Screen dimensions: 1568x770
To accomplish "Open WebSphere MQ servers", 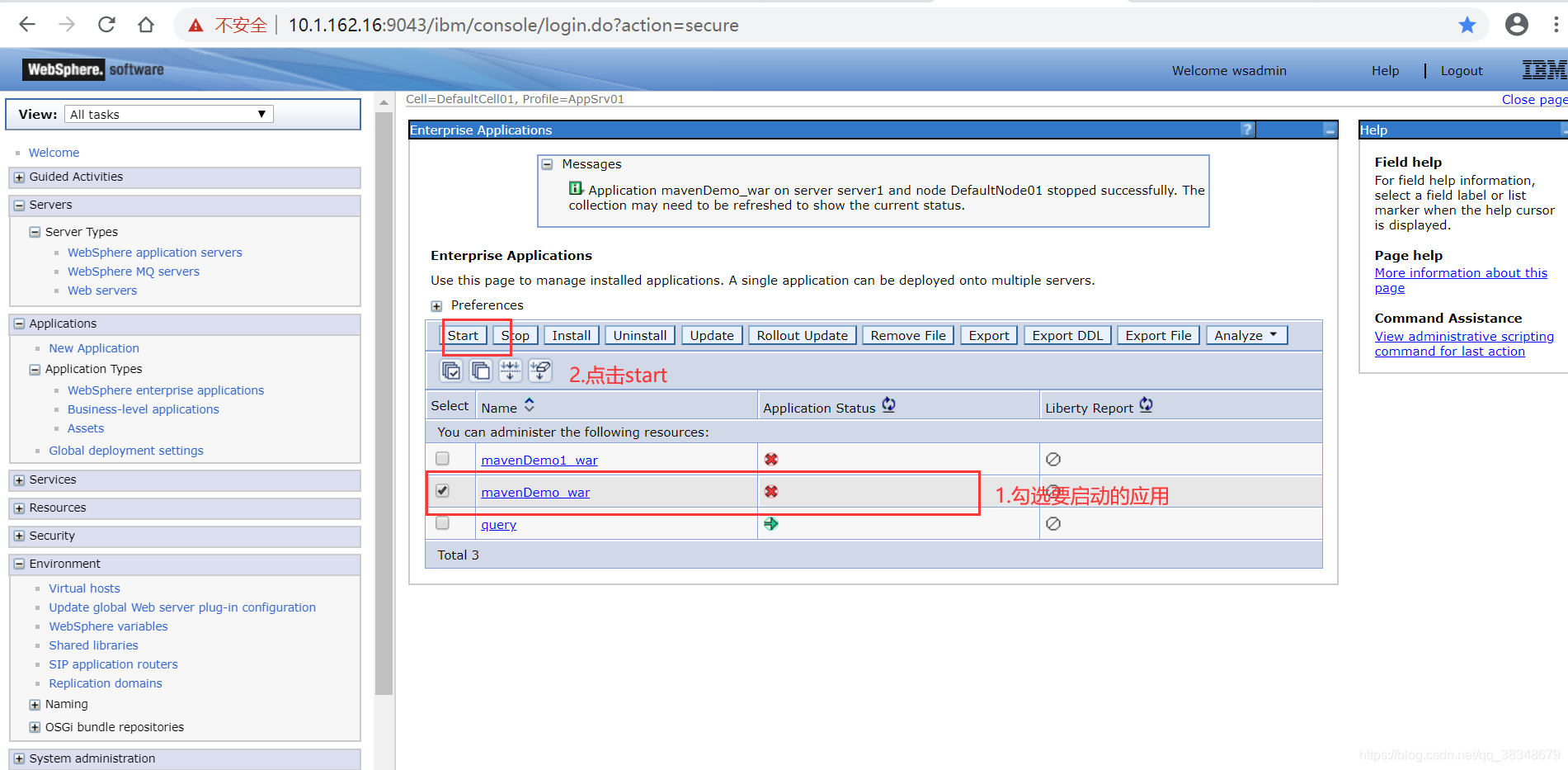I will pyautogui.click(x=133, y=272).
